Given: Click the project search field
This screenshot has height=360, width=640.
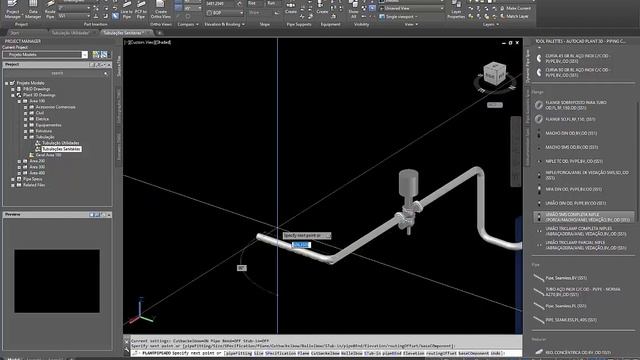Looking at the screenshot, I should tap(57, 73).
